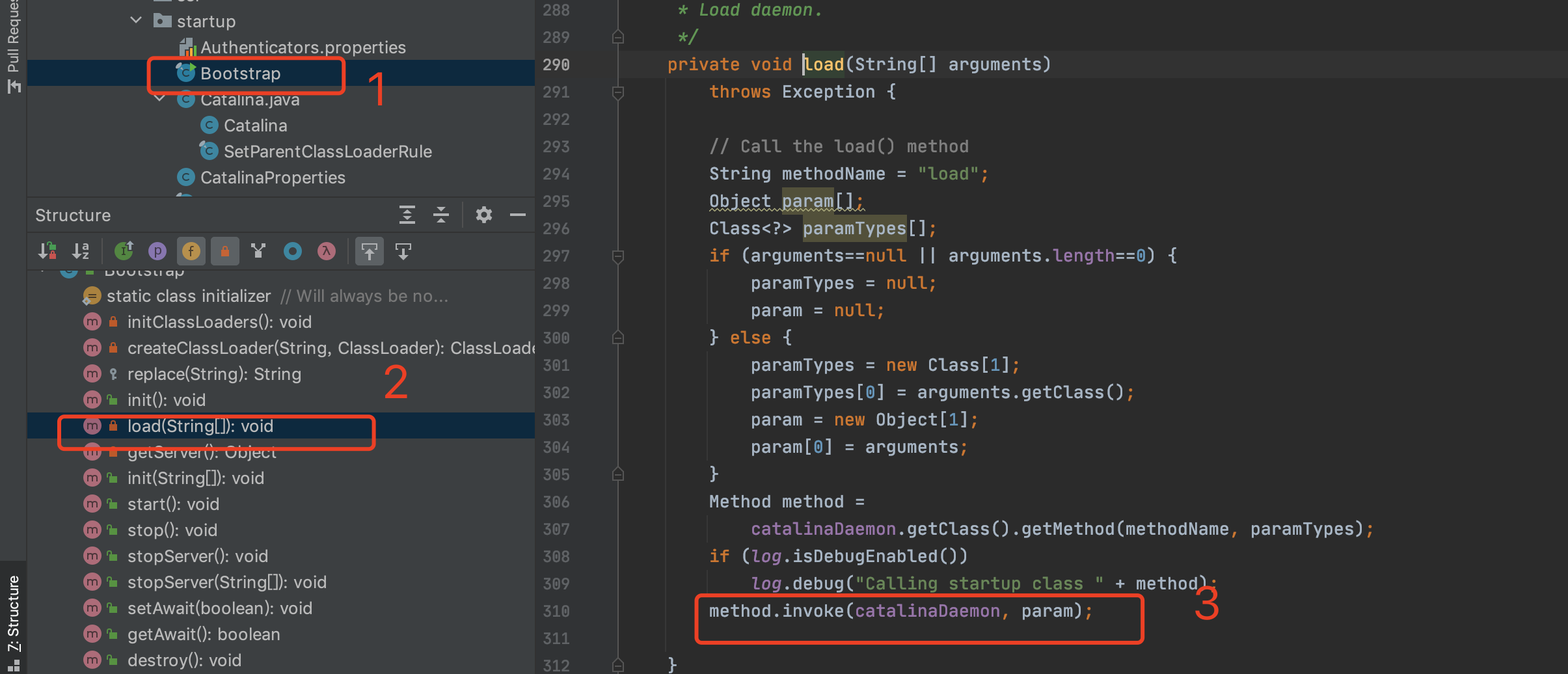Toggle Show non-public lock icon
Viewport: 1568px width, 674px height.
pos(225,251)
